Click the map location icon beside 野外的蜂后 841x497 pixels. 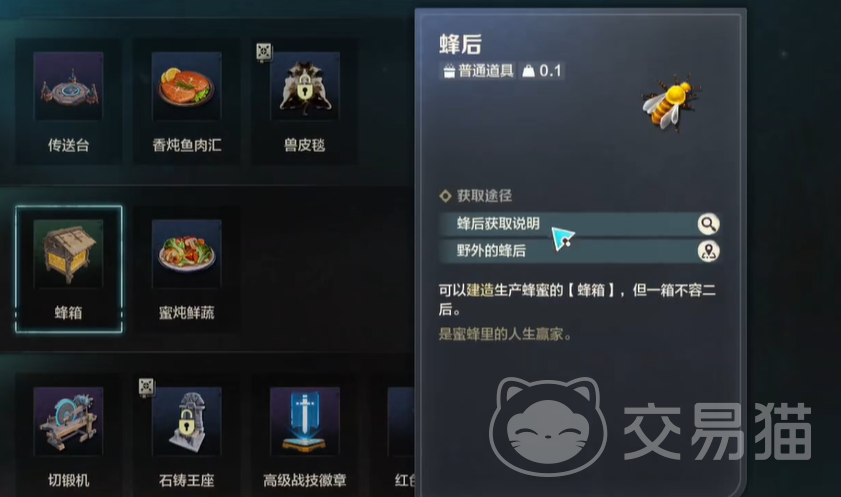click(708, 251)
